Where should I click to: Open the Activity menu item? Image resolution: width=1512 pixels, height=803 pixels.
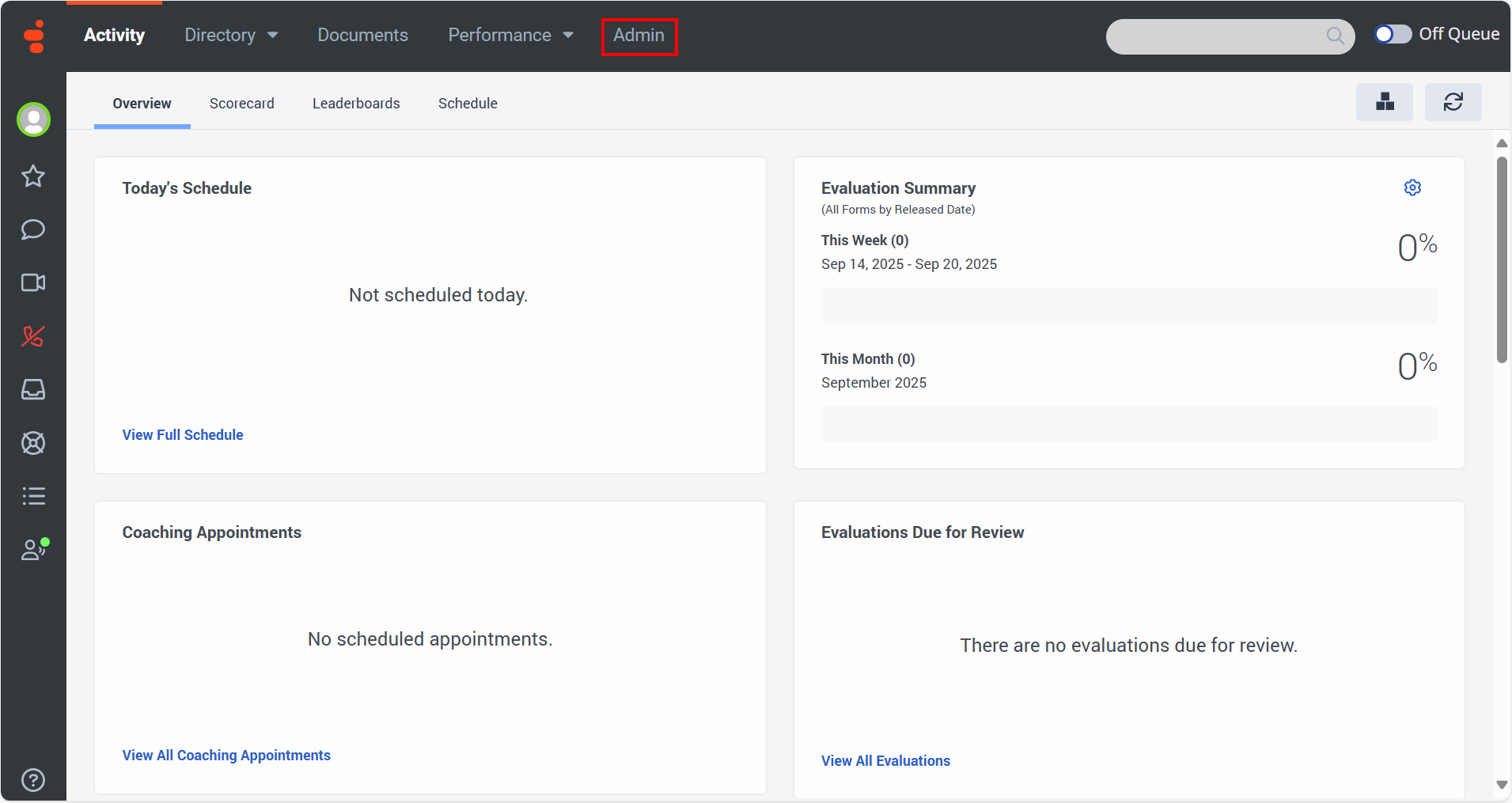point(115,35)
